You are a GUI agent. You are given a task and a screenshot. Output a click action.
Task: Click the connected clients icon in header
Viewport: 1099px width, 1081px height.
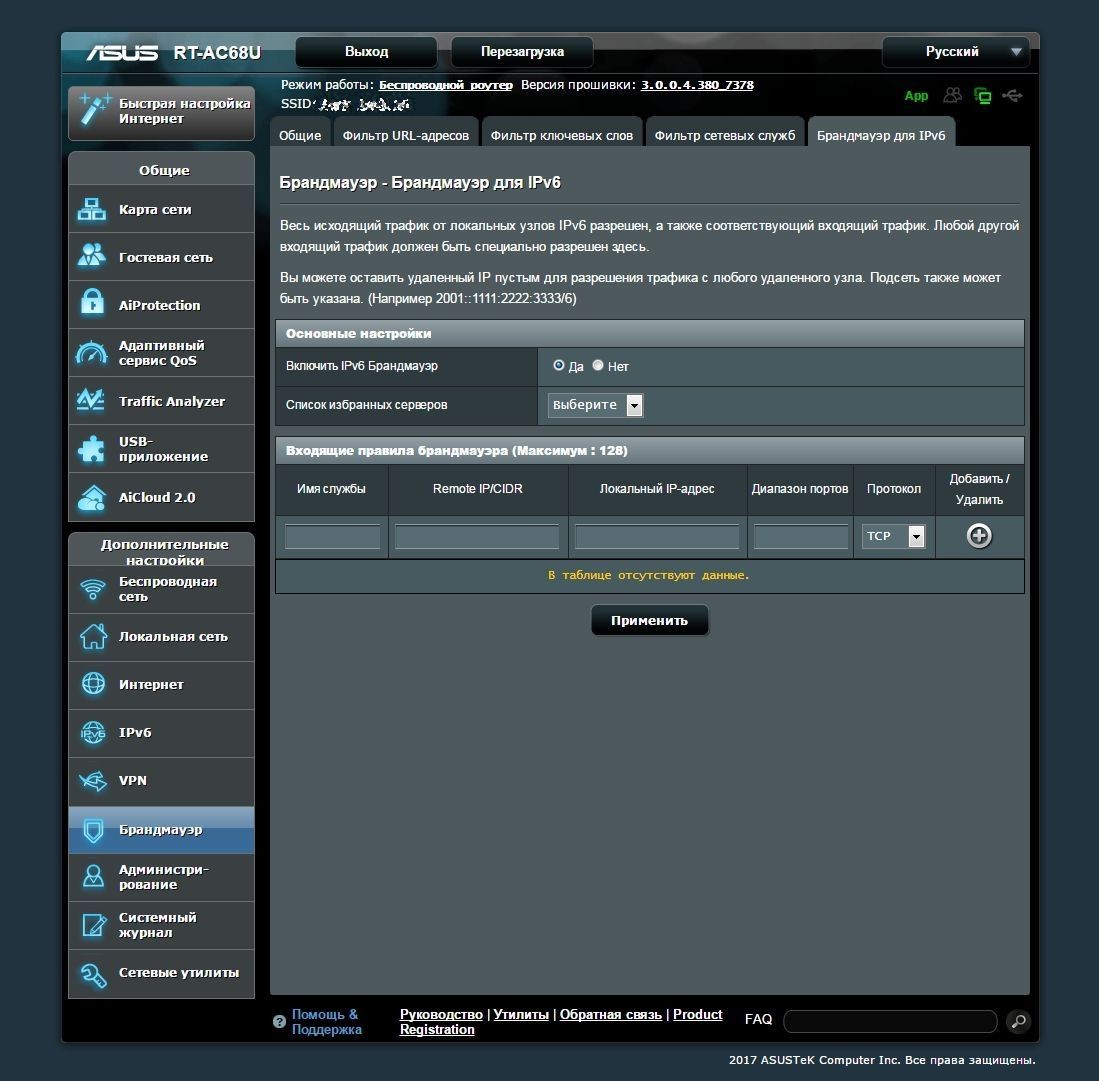coord(953,96)
